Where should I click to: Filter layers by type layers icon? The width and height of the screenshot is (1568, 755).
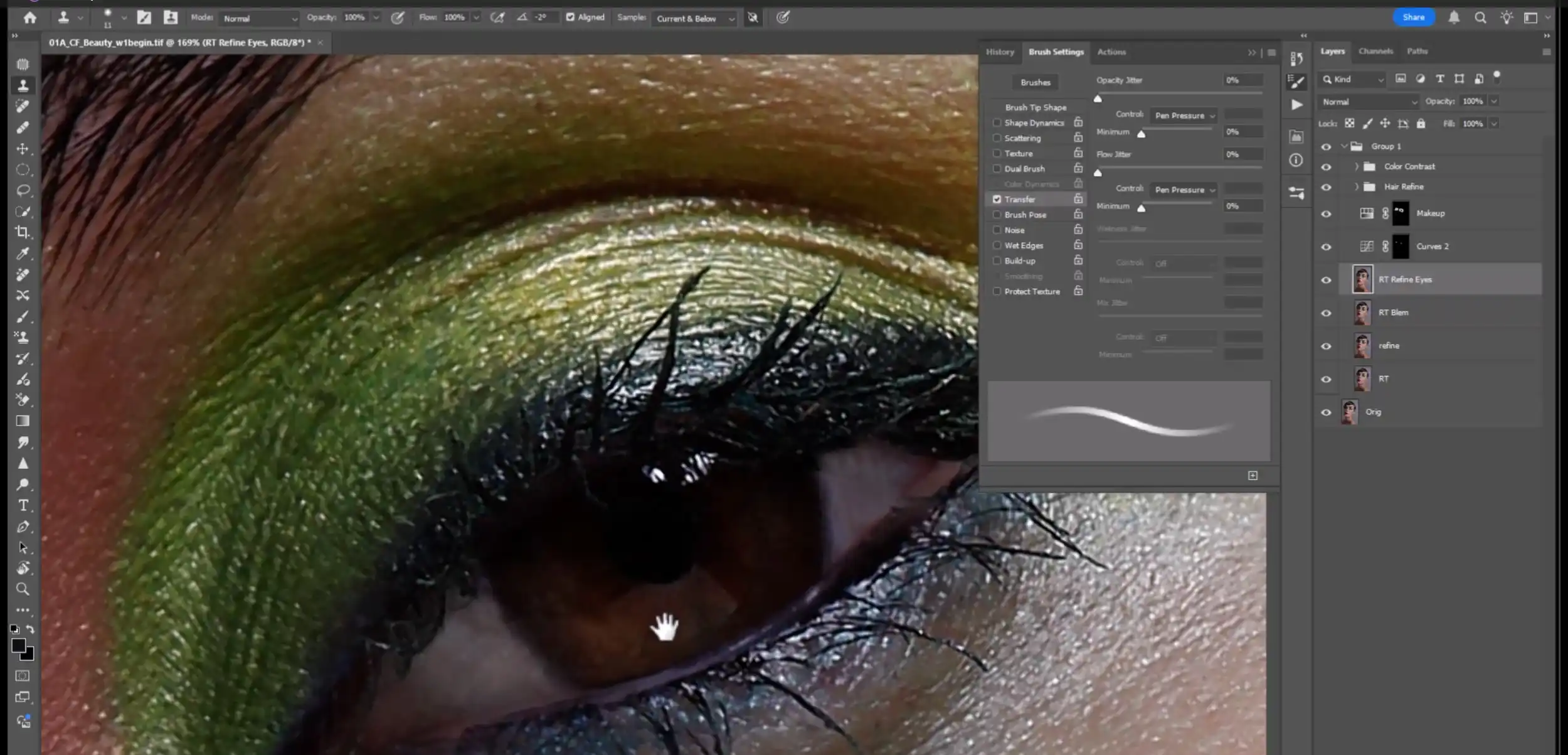coord(1440,78)
